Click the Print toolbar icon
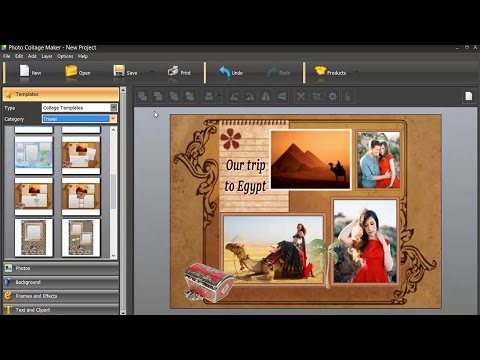The width and height of the screenshot is (480, 360). [173, 71]
